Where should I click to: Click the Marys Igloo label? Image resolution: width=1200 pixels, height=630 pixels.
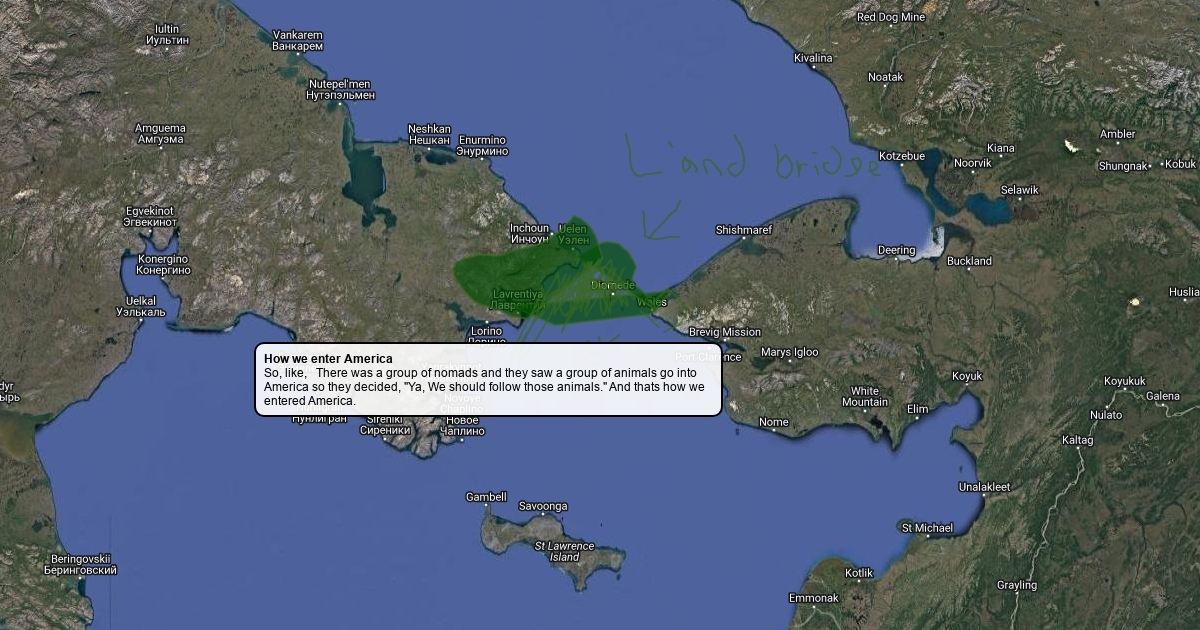789,352
